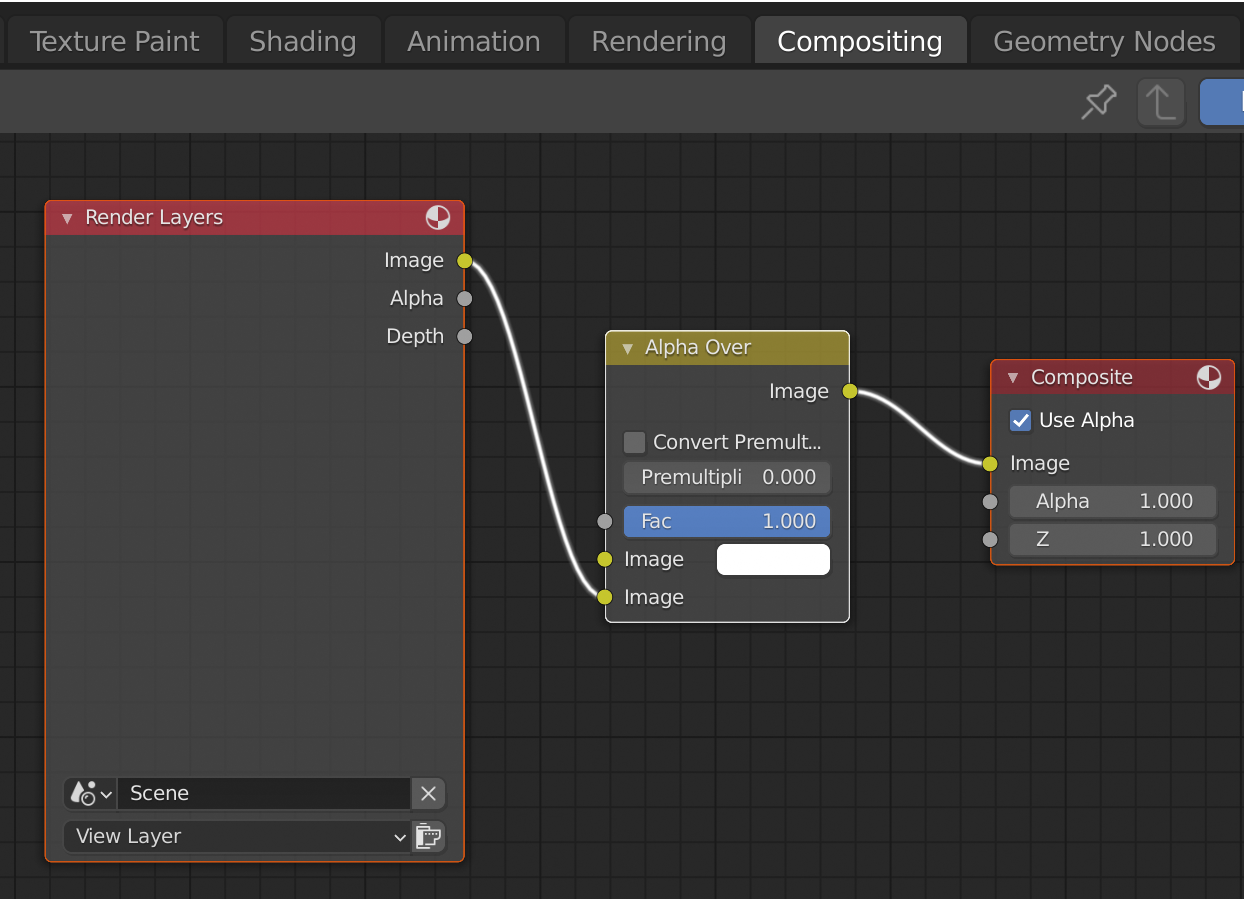Click the go-to-parent-tree arrow icon in header

pyautogui.click(x=1160, y=101)
